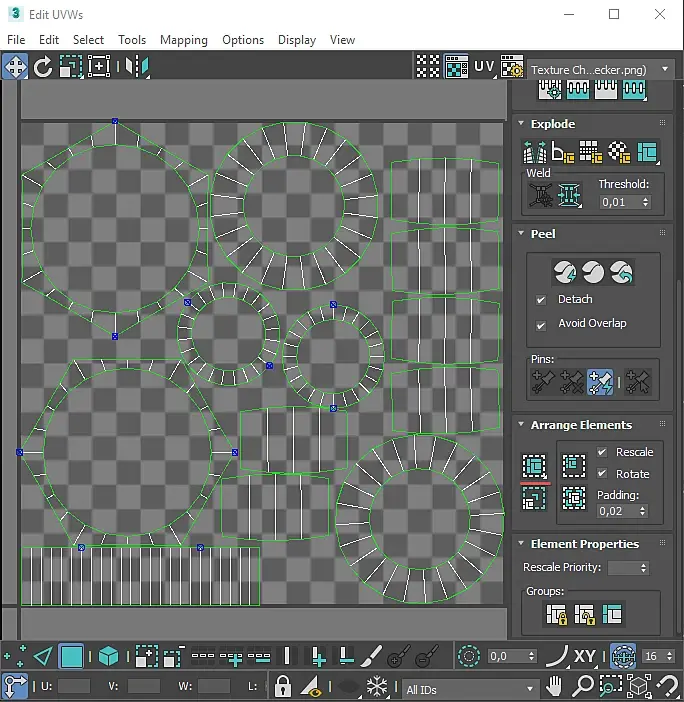Switch to Edge sub-object mode
The height and width of the screenshot is (702, 684).
[x=43, y=657]
